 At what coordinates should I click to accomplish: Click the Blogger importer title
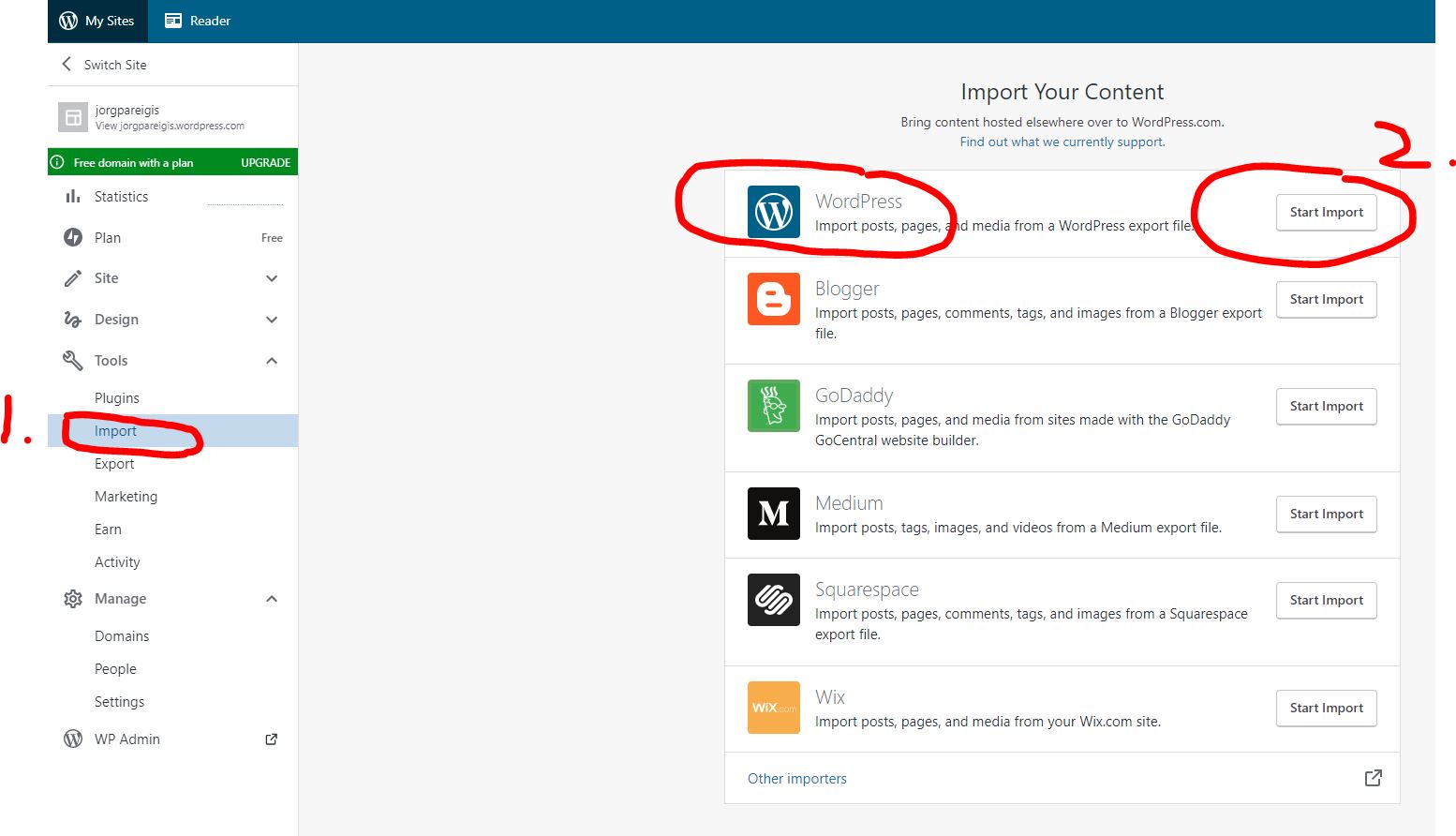[847, 289]
